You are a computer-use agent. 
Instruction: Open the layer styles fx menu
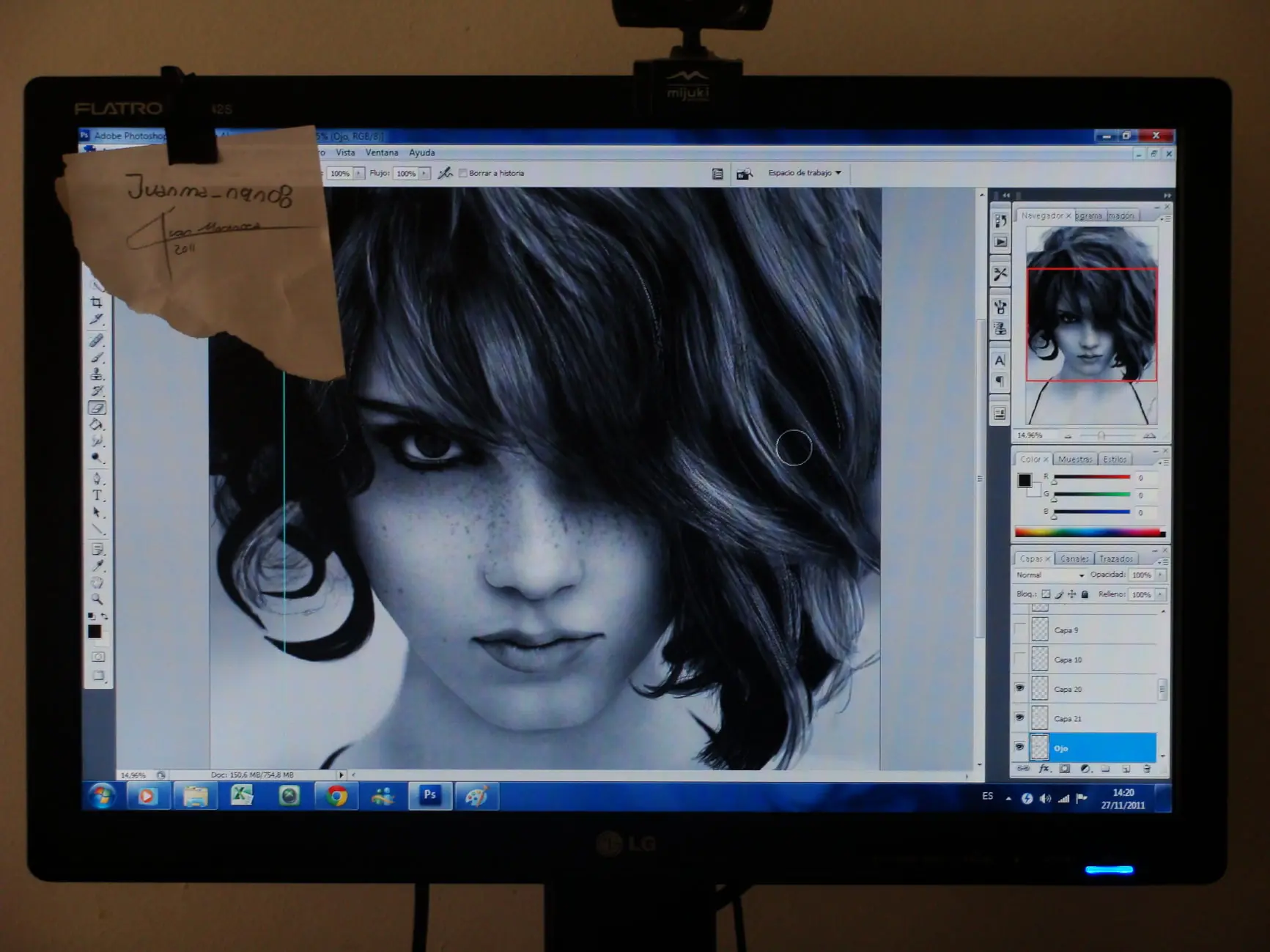1044,769
